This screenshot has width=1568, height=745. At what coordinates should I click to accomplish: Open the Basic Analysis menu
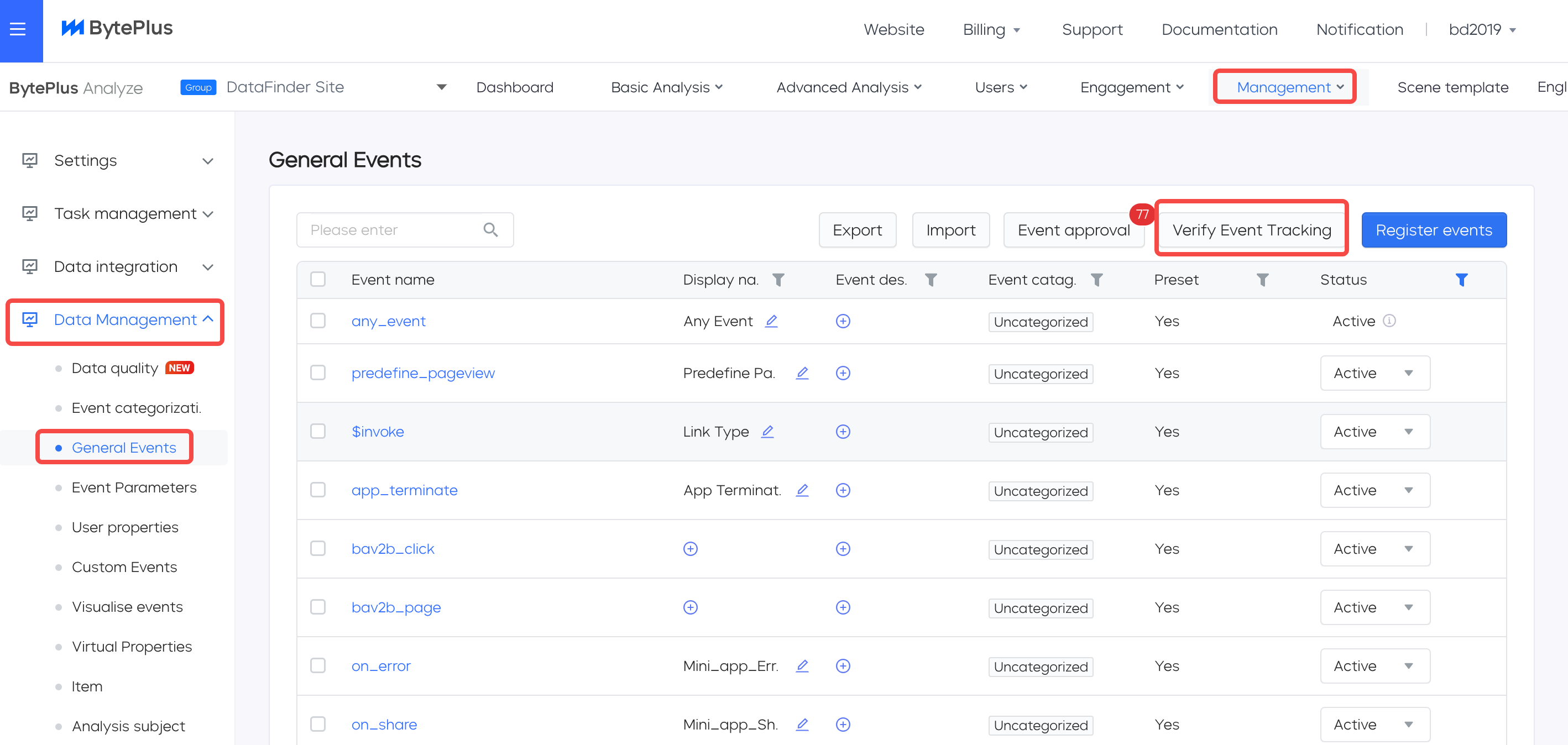click(666, 87)
